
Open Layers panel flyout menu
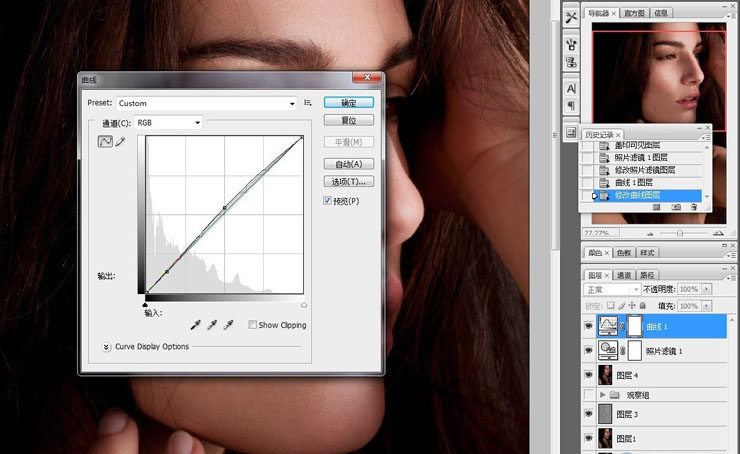[x=732, y=277]
